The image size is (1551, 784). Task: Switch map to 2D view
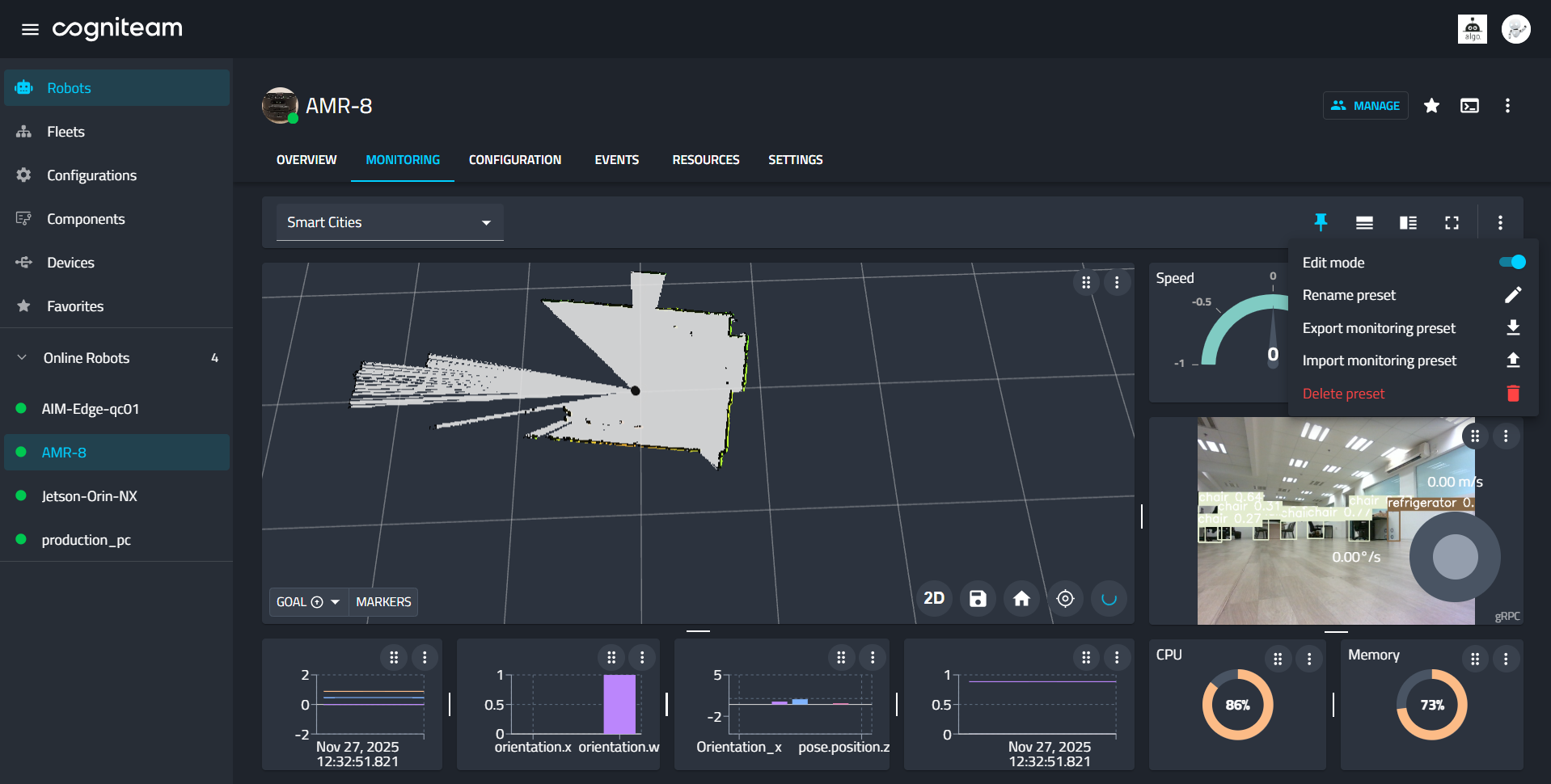pyautogui.click(x=934, y=599)
